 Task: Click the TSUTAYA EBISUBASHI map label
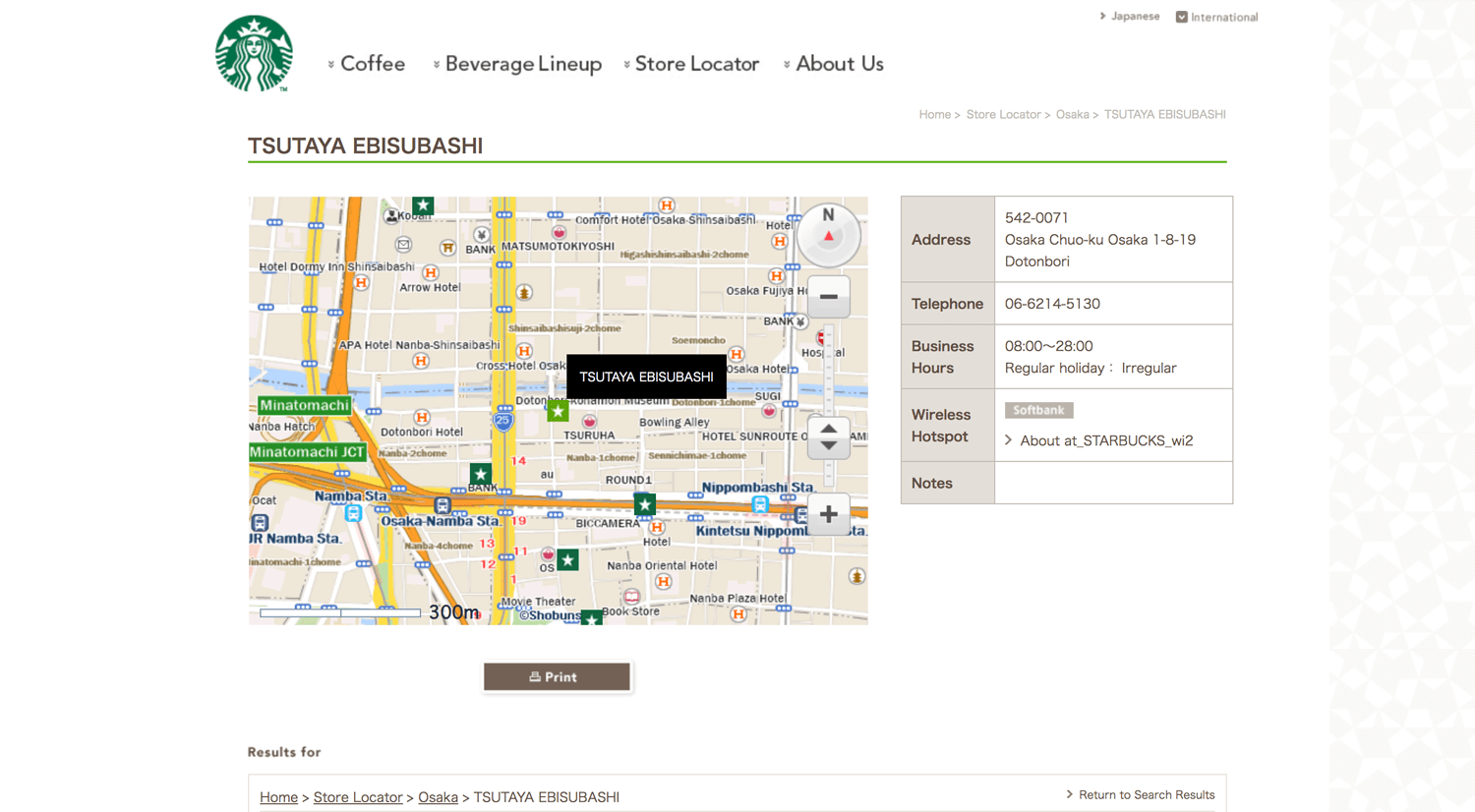pos(646,377)
